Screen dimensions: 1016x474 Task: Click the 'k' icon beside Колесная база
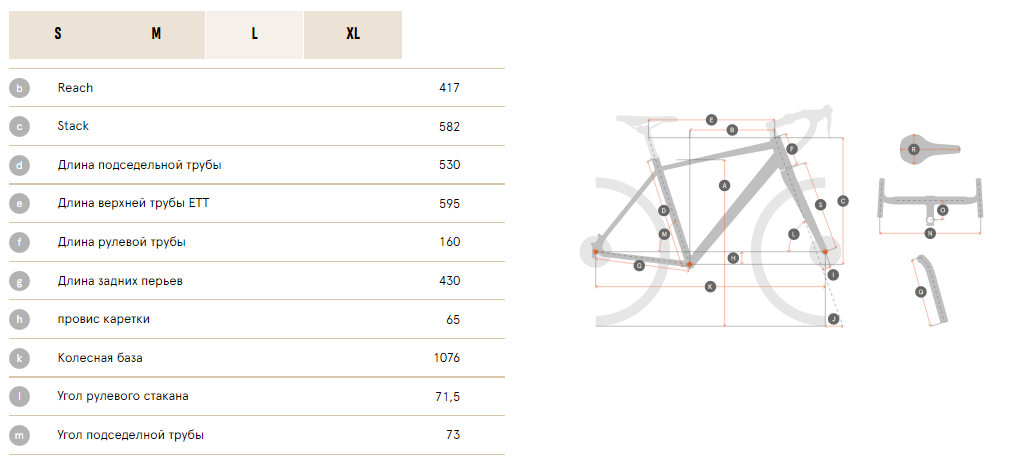click(19, 358)
